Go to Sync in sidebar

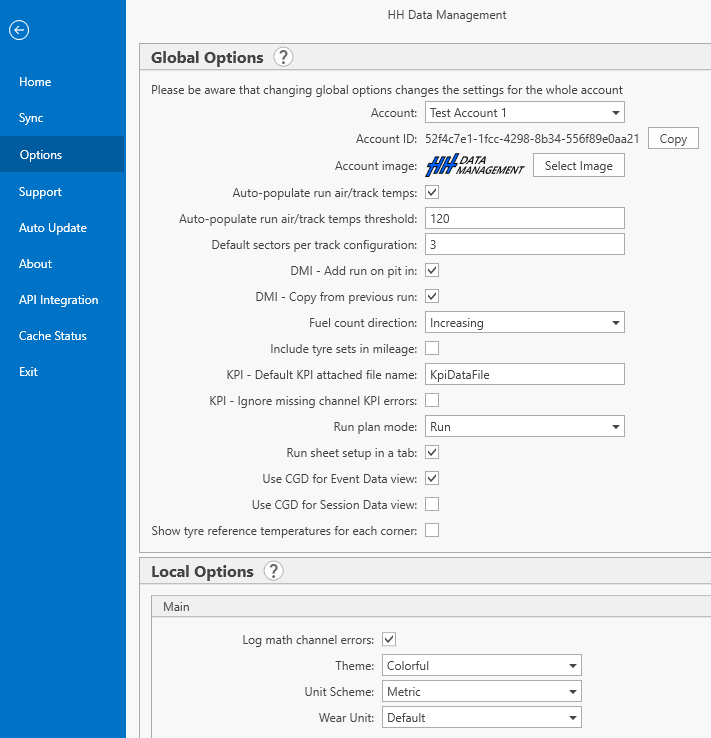click(x=31, y=118)
